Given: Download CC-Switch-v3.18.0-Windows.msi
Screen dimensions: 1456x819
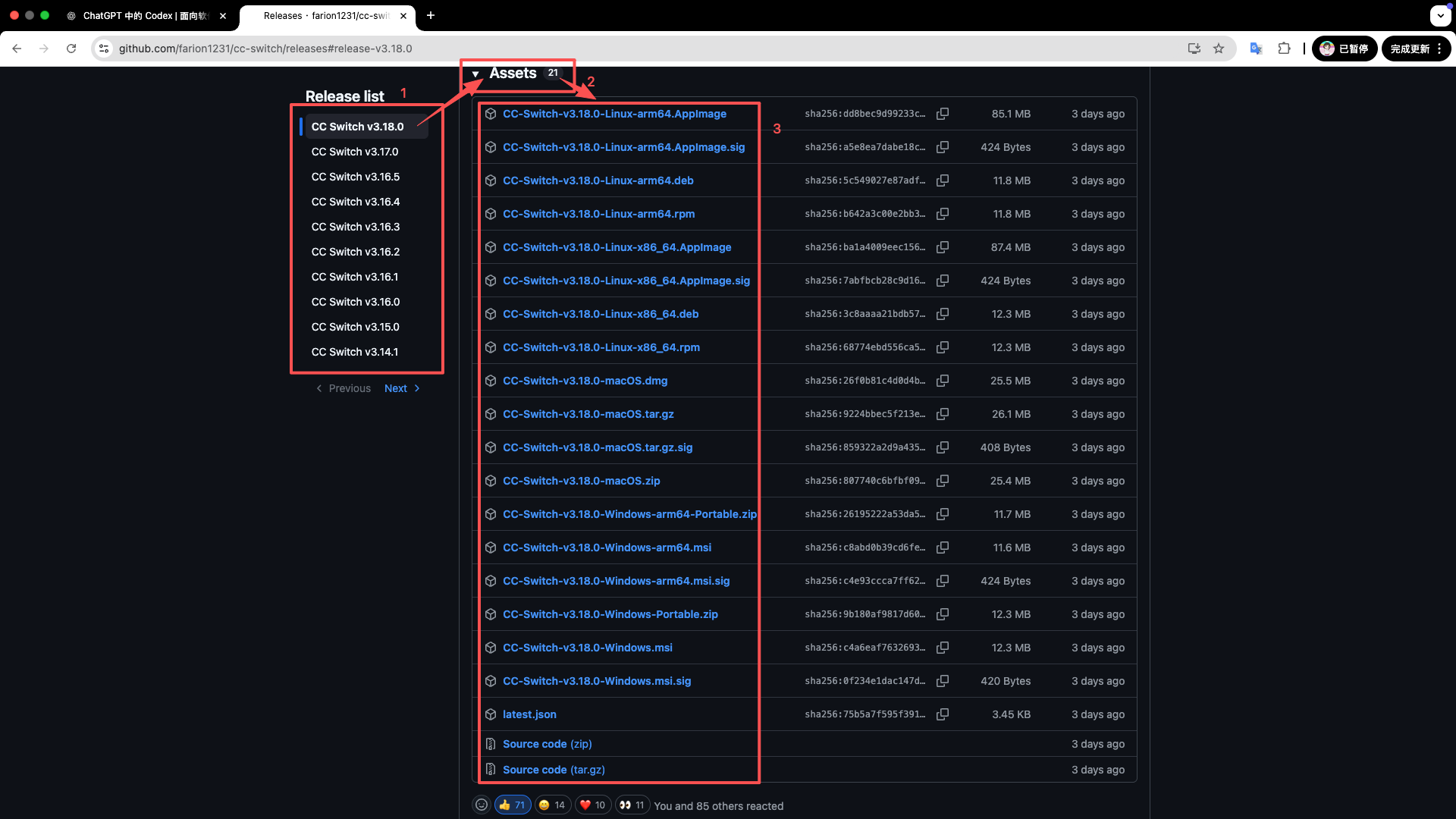Looking at the screenshot, I should 588,648.
